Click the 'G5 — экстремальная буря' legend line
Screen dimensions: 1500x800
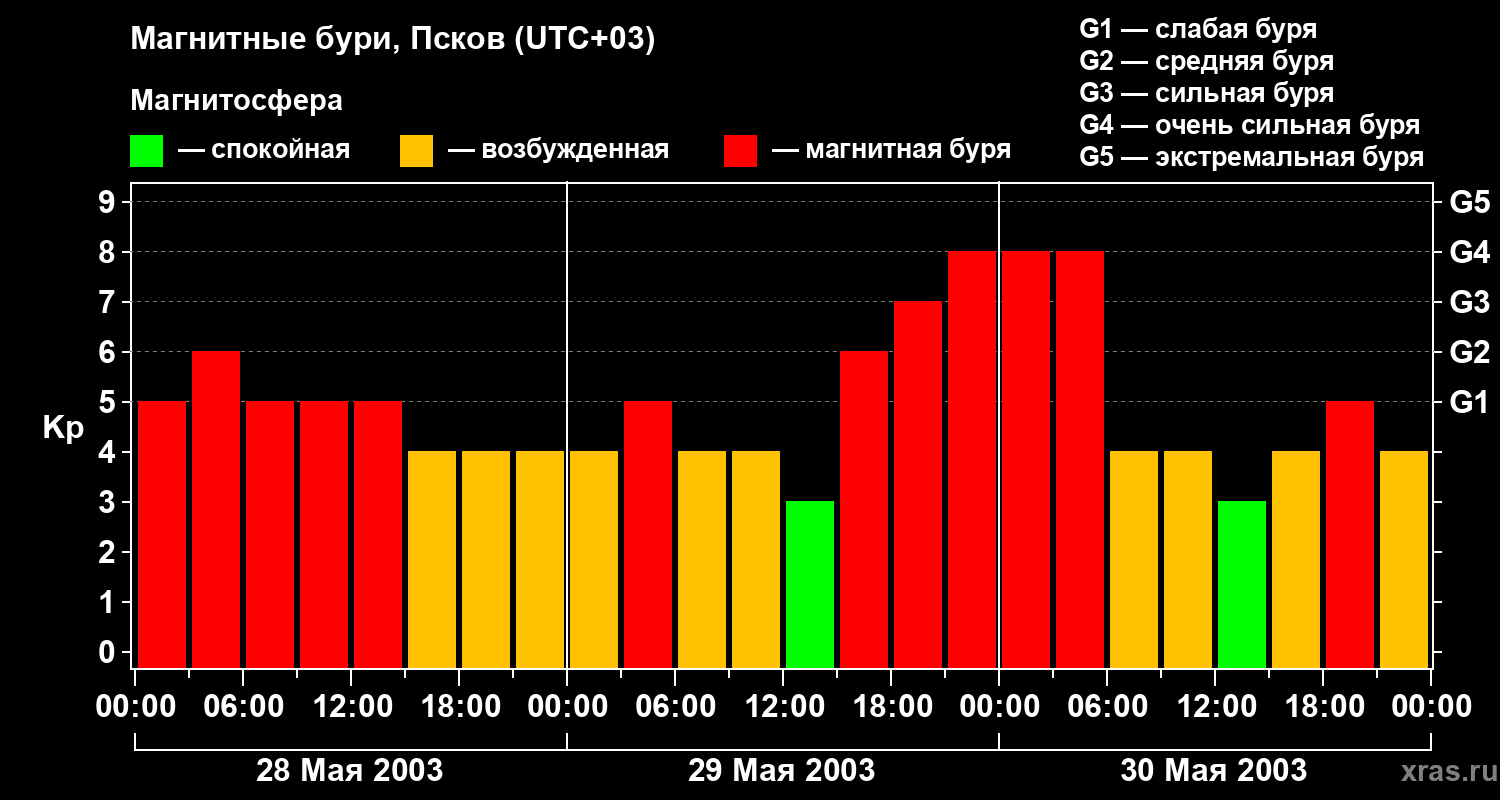click(1252, 157)
